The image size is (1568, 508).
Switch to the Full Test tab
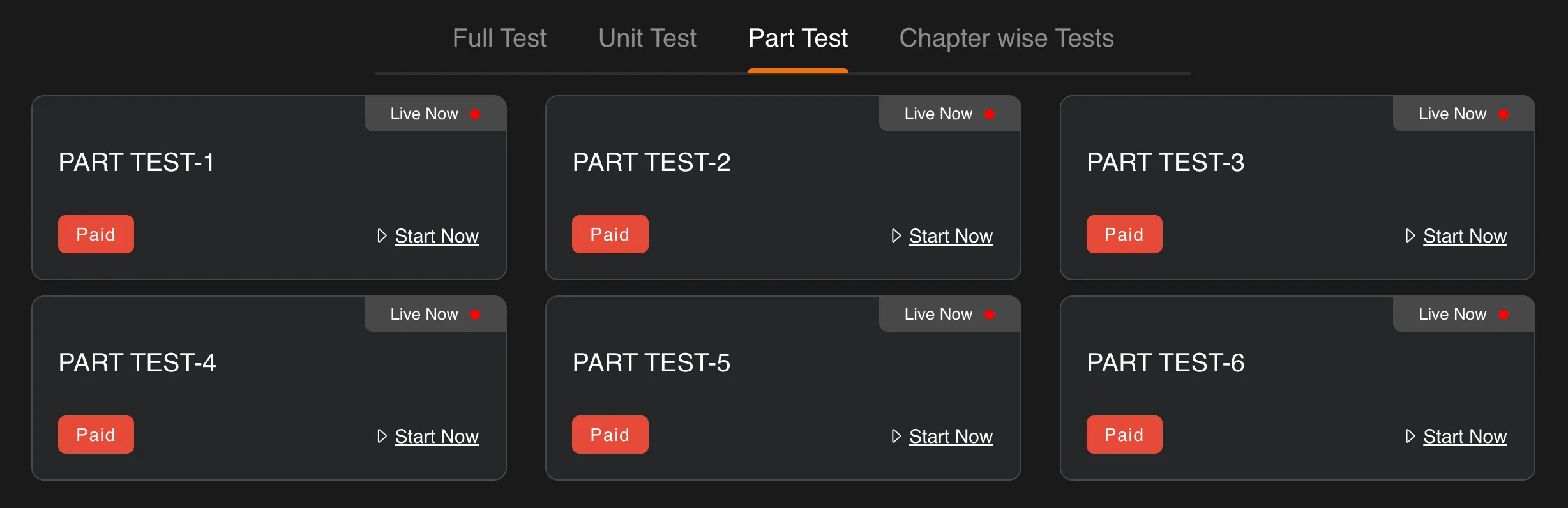point(499,38)
